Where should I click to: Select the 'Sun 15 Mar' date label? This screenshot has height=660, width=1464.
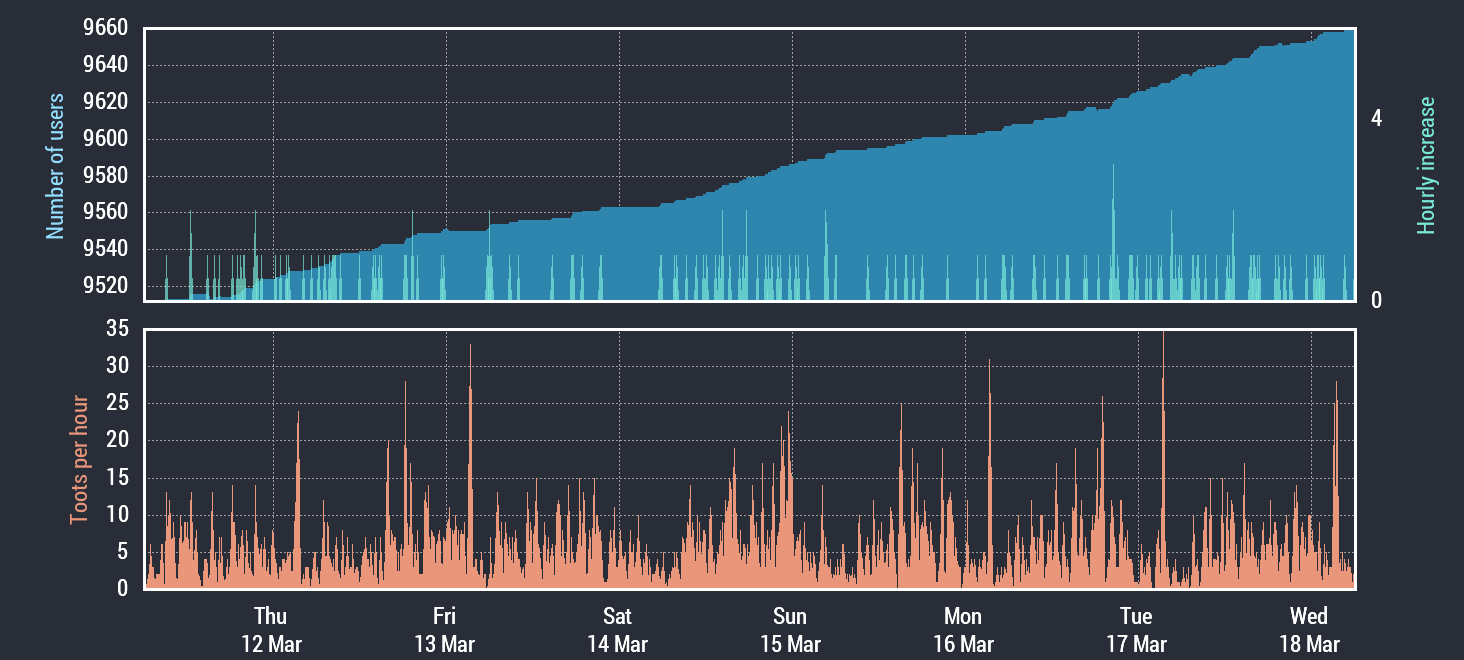[x=790, y=629]
